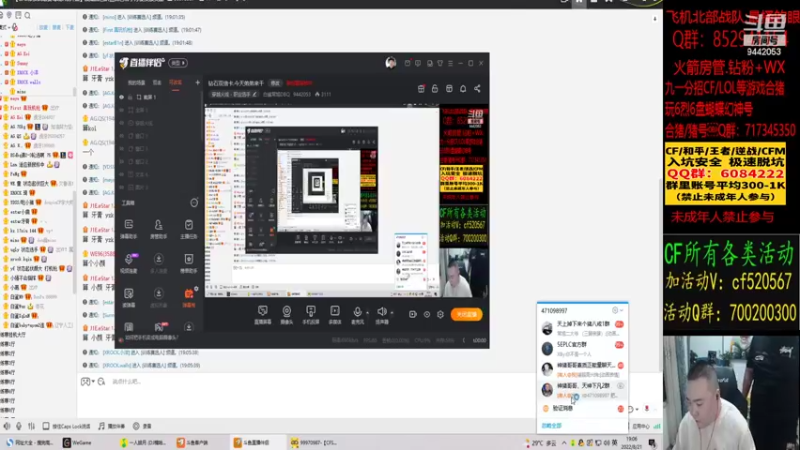
Task: Add a camera source
Action: pyautogui.click(x=287, y=315)
